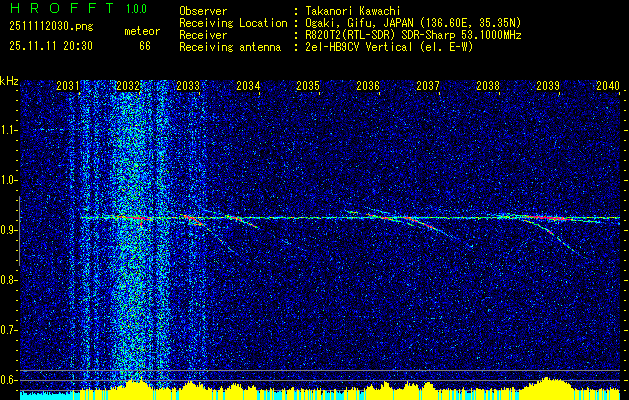Click the red meteor echo near 2032
This screenshot has width=629, height=400.
tap(134, 218)
